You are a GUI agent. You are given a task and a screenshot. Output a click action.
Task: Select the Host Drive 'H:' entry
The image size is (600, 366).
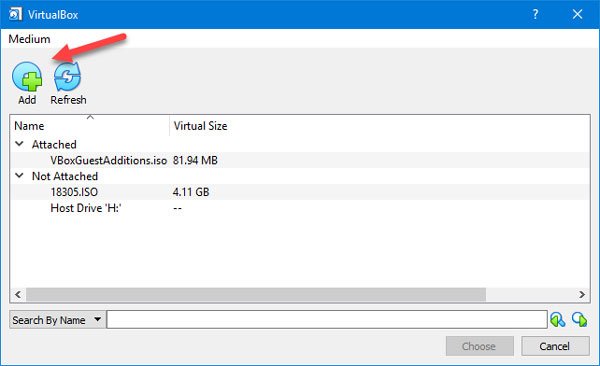coord(86,208)
